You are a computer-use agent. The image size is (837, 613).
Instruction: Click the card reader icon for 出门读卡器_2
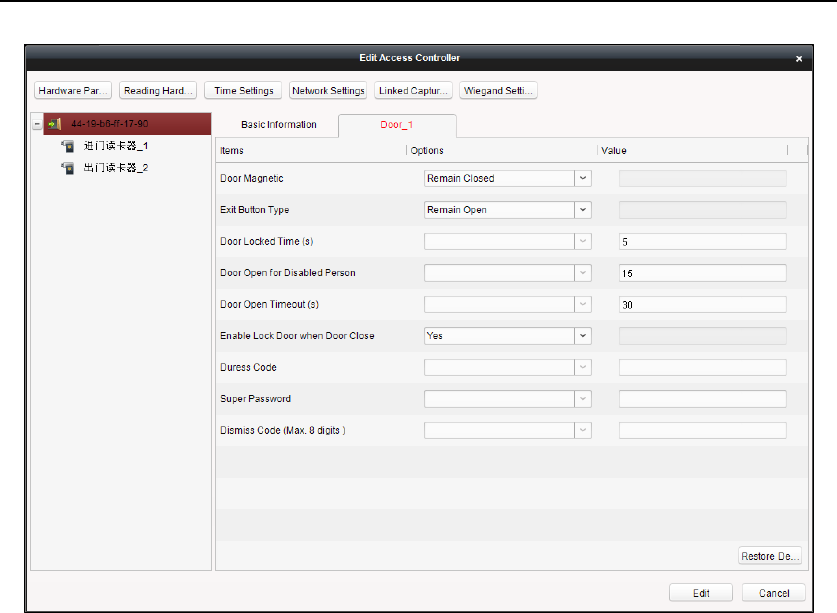[x=68, y=168]
